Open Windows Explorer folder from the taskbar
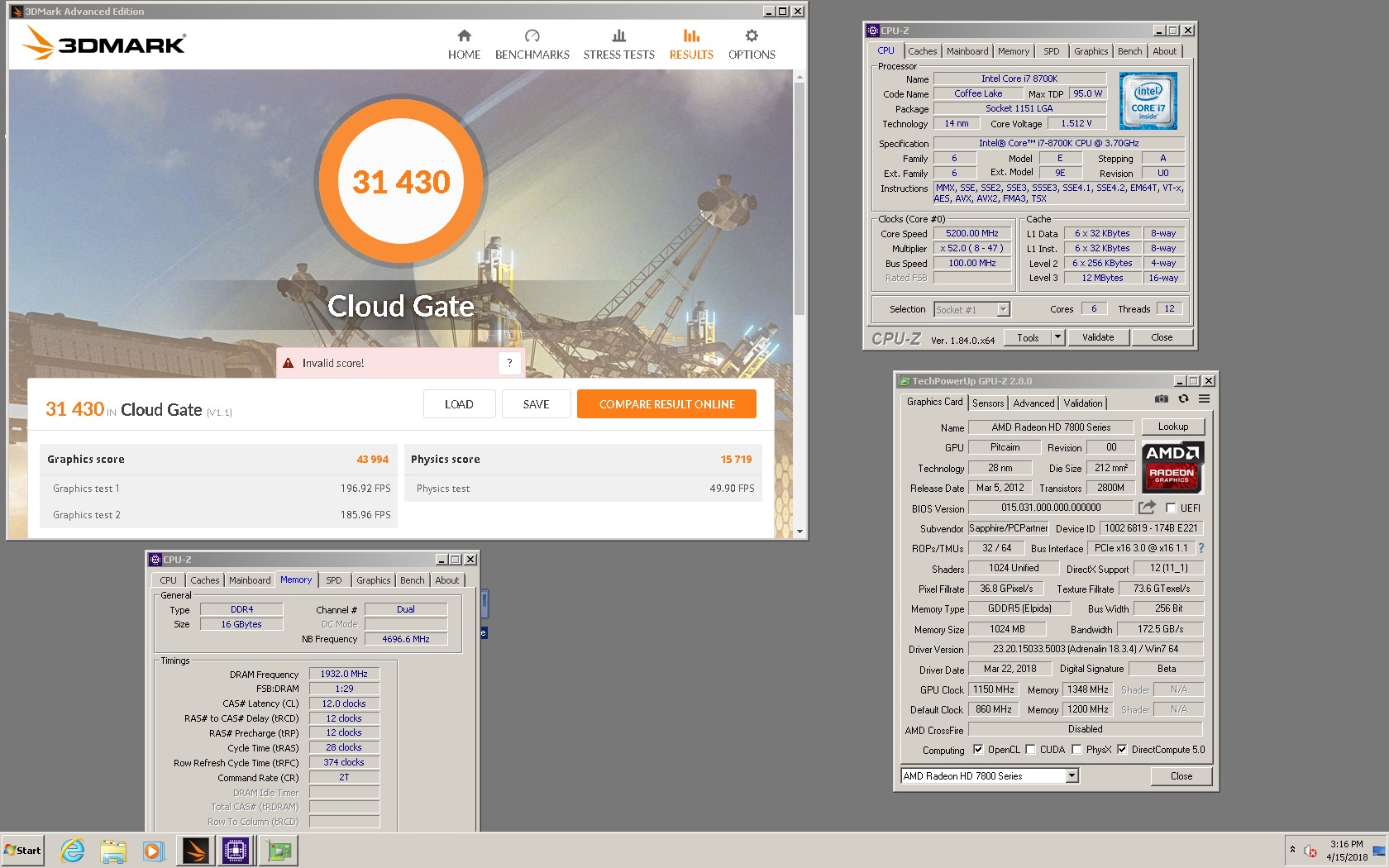 113,851
